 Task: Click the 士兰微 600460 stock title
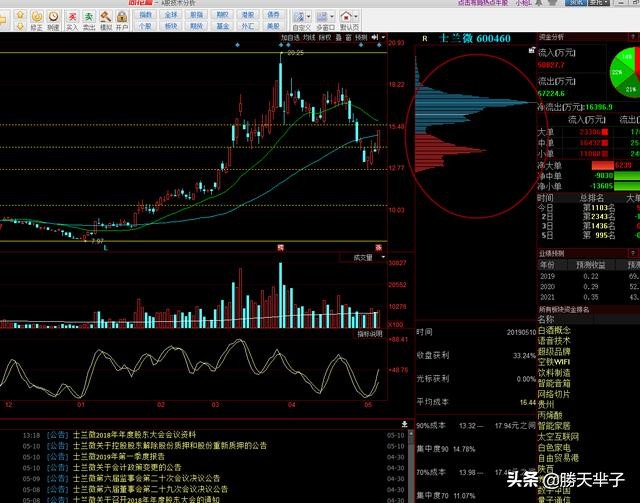coord(475,38)
